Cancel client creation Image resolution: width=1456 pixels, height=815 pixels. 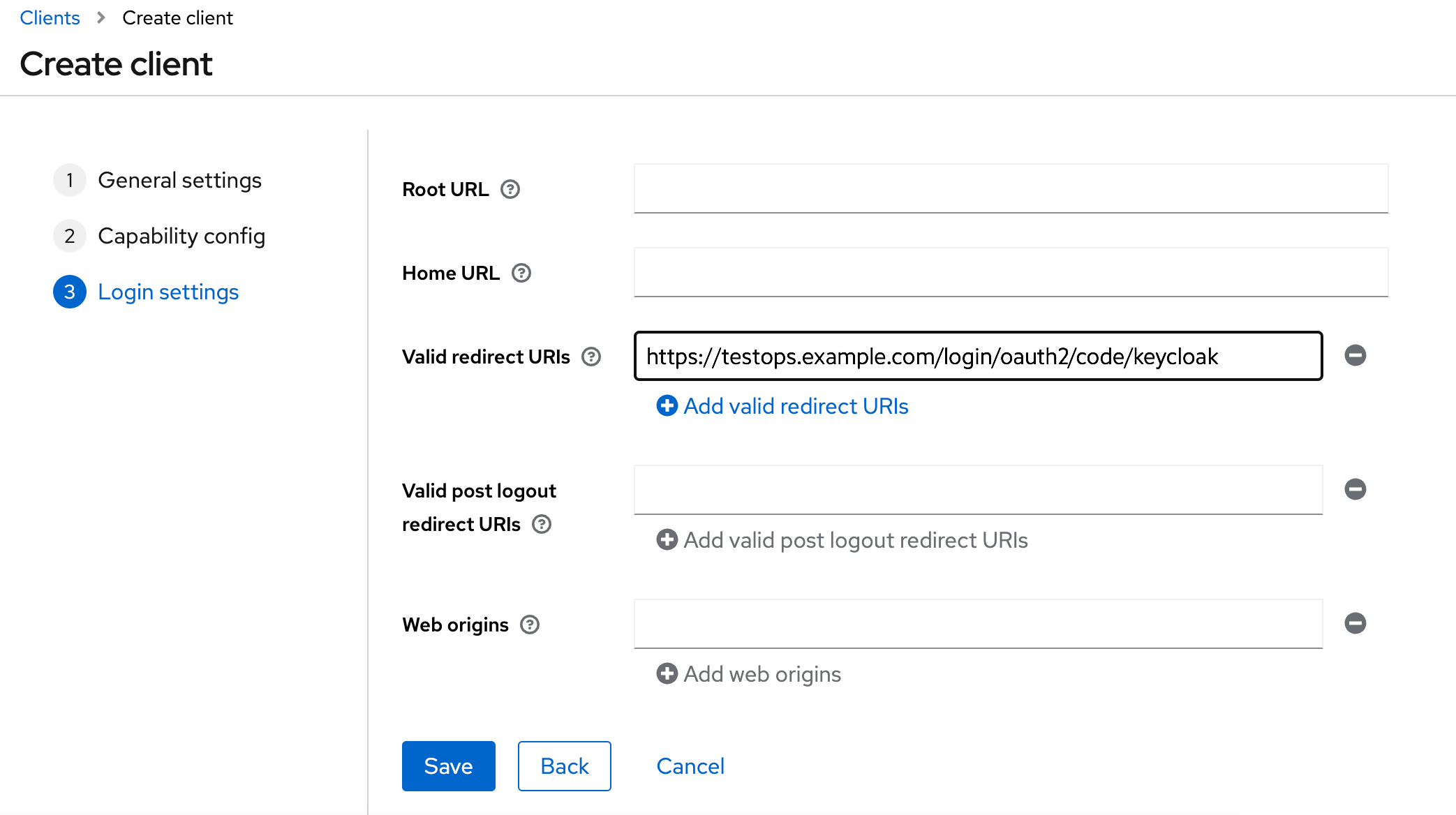[690, 765]
